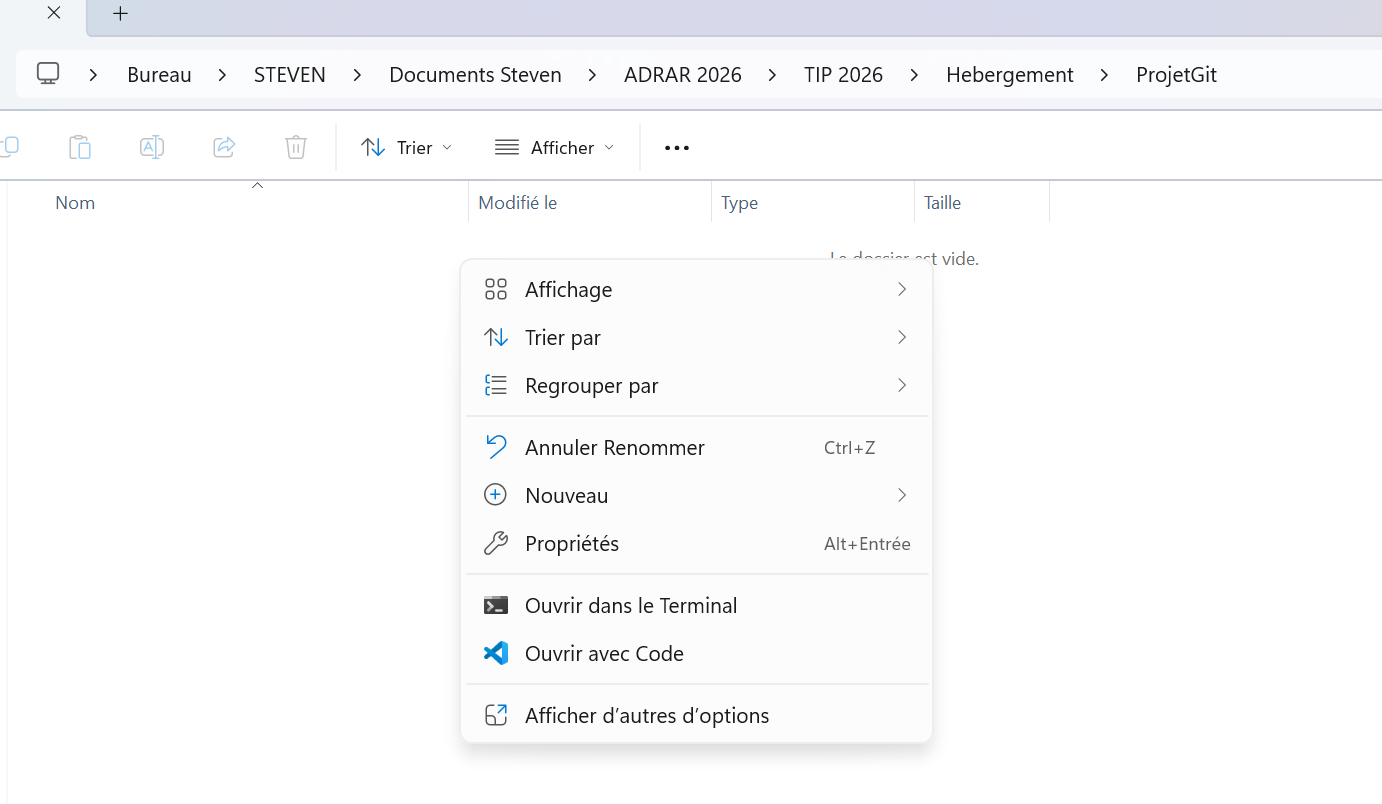This screenshot has height=804, width=1382.
Task: Open the Trier sort dropdown
Action: 407,148
